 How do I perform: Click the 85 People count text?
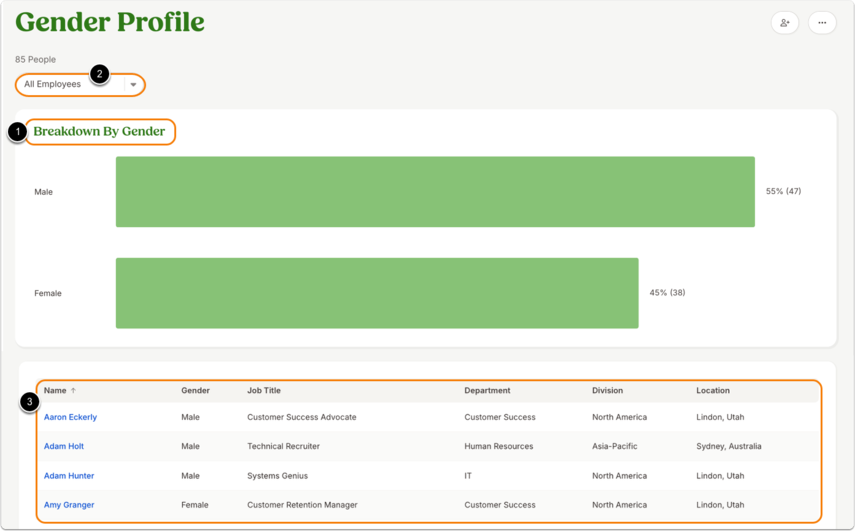35,59
